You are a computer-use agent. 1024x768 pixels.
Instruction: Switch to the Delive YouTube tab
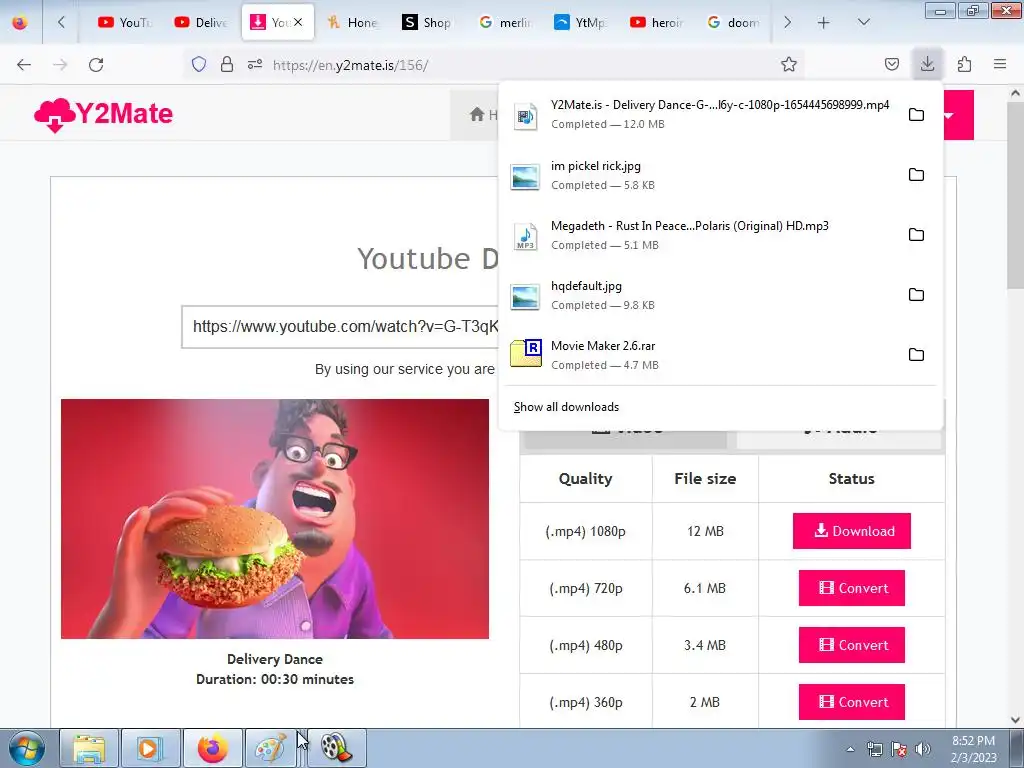200,22
